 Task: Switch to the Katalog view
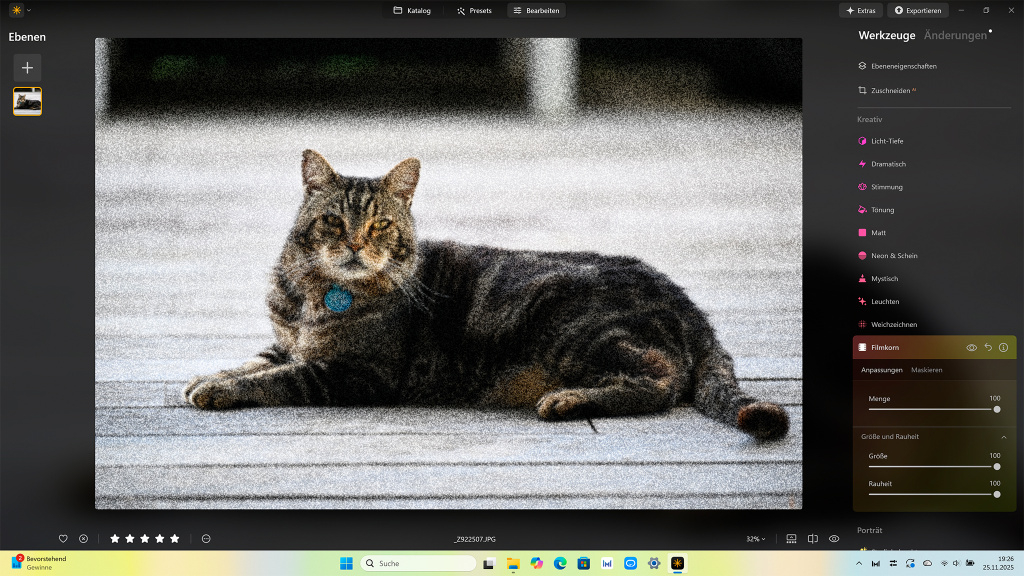(x=411, y=10)
